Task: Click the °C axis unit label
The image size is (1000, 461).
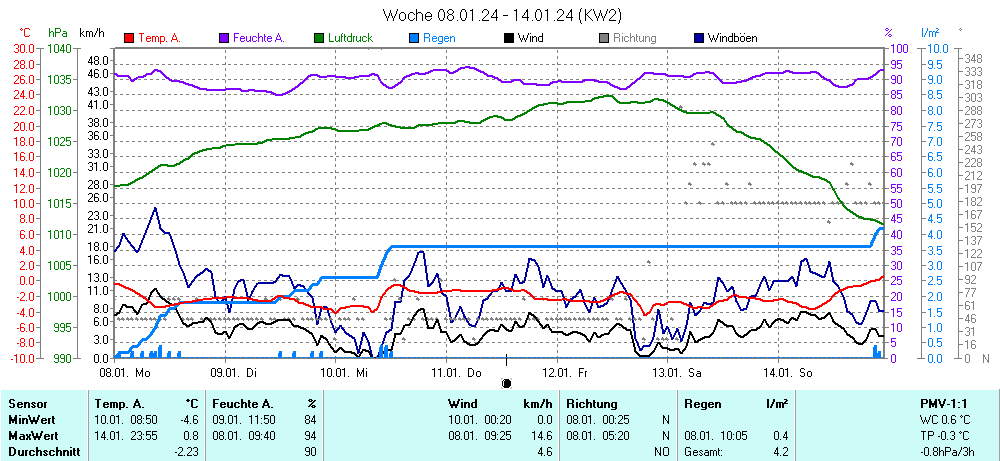Action: point(25,33)
